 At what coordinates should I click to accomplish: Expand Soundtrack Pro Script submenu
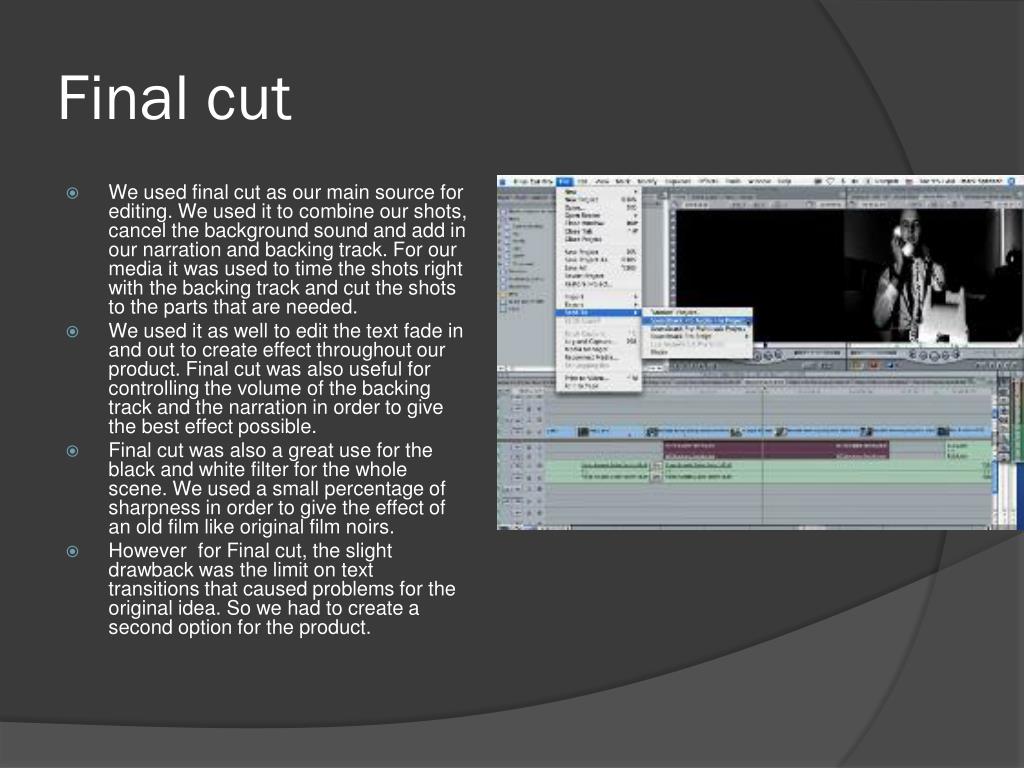click(697, 336)
